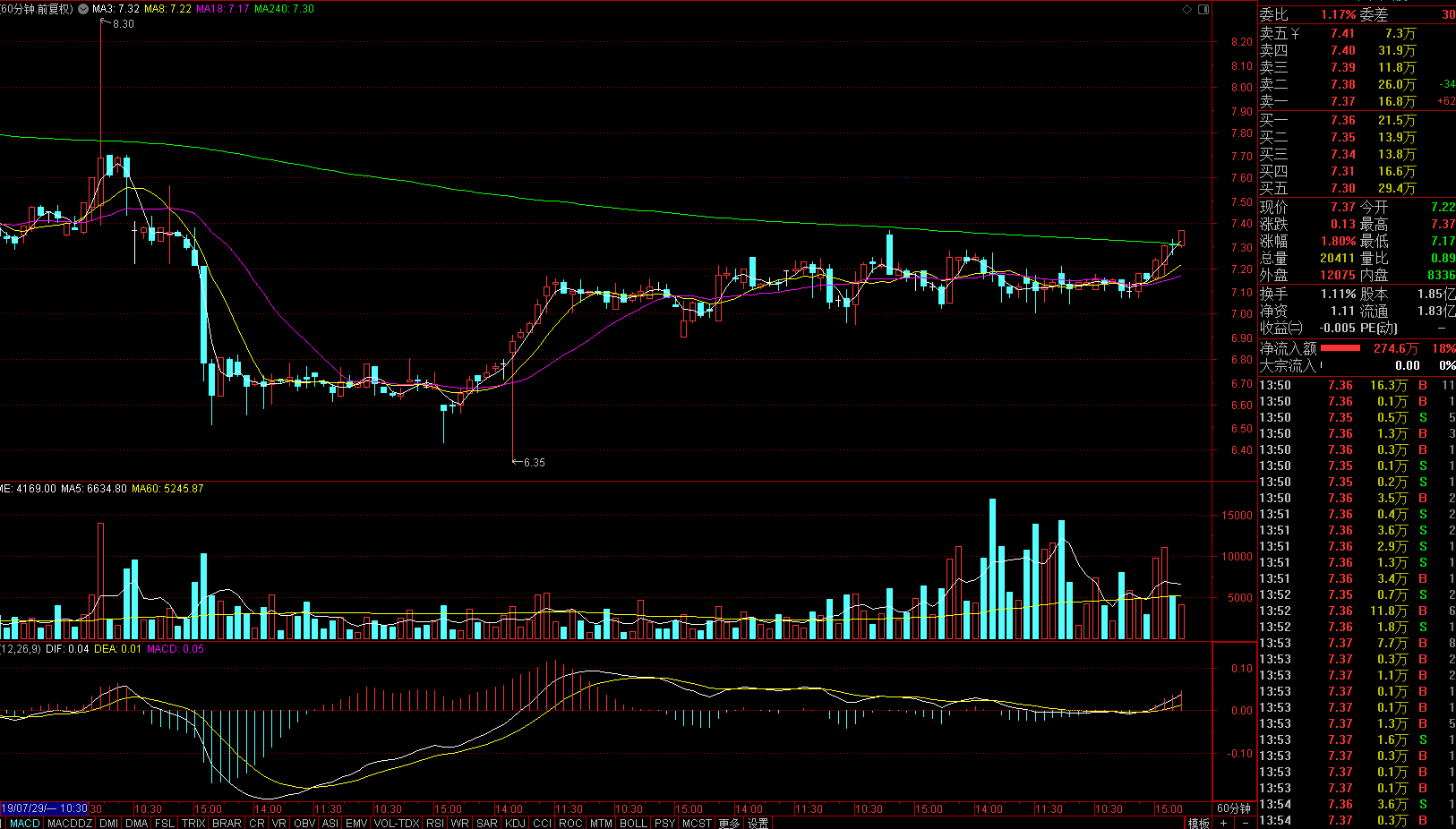Open the 更多 more indicators menu
1456x829 pixels.
point(729,823)
